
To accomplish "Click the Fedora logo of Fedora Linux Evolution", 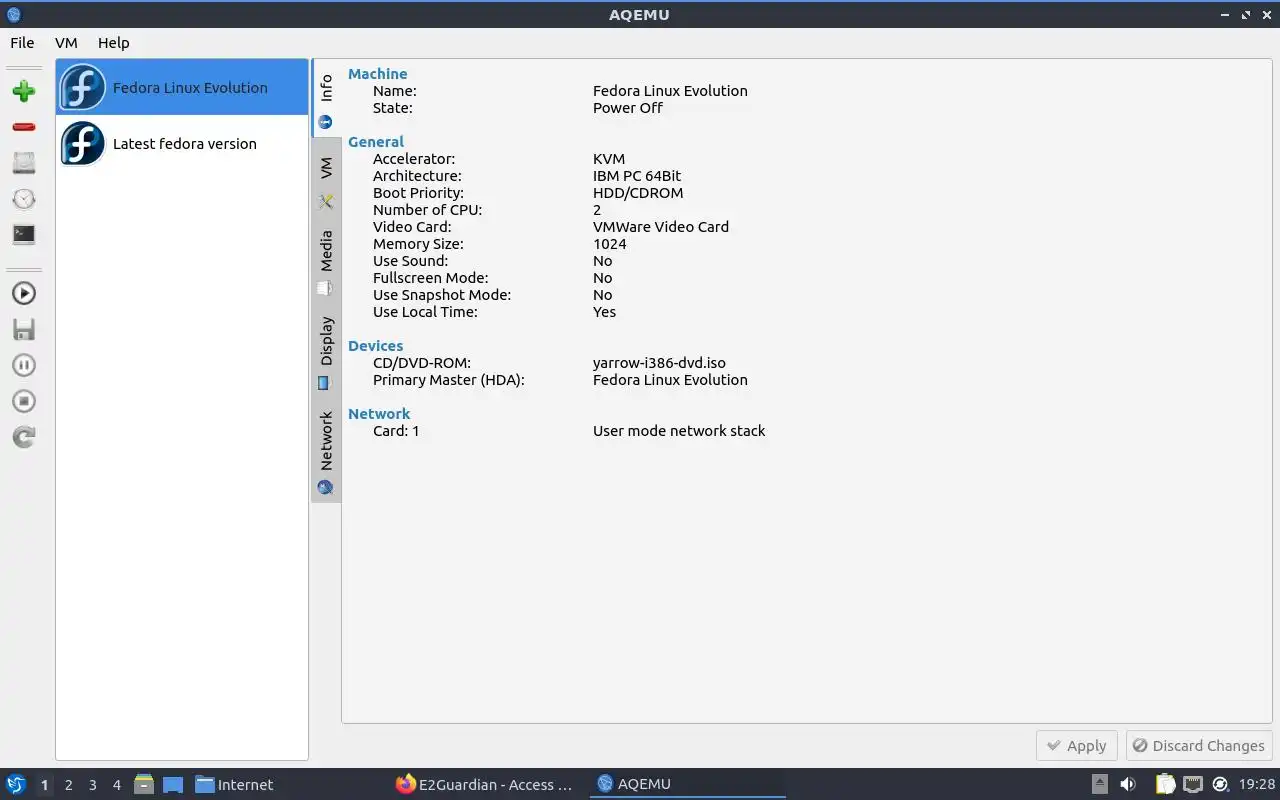I will coord(83,87).
